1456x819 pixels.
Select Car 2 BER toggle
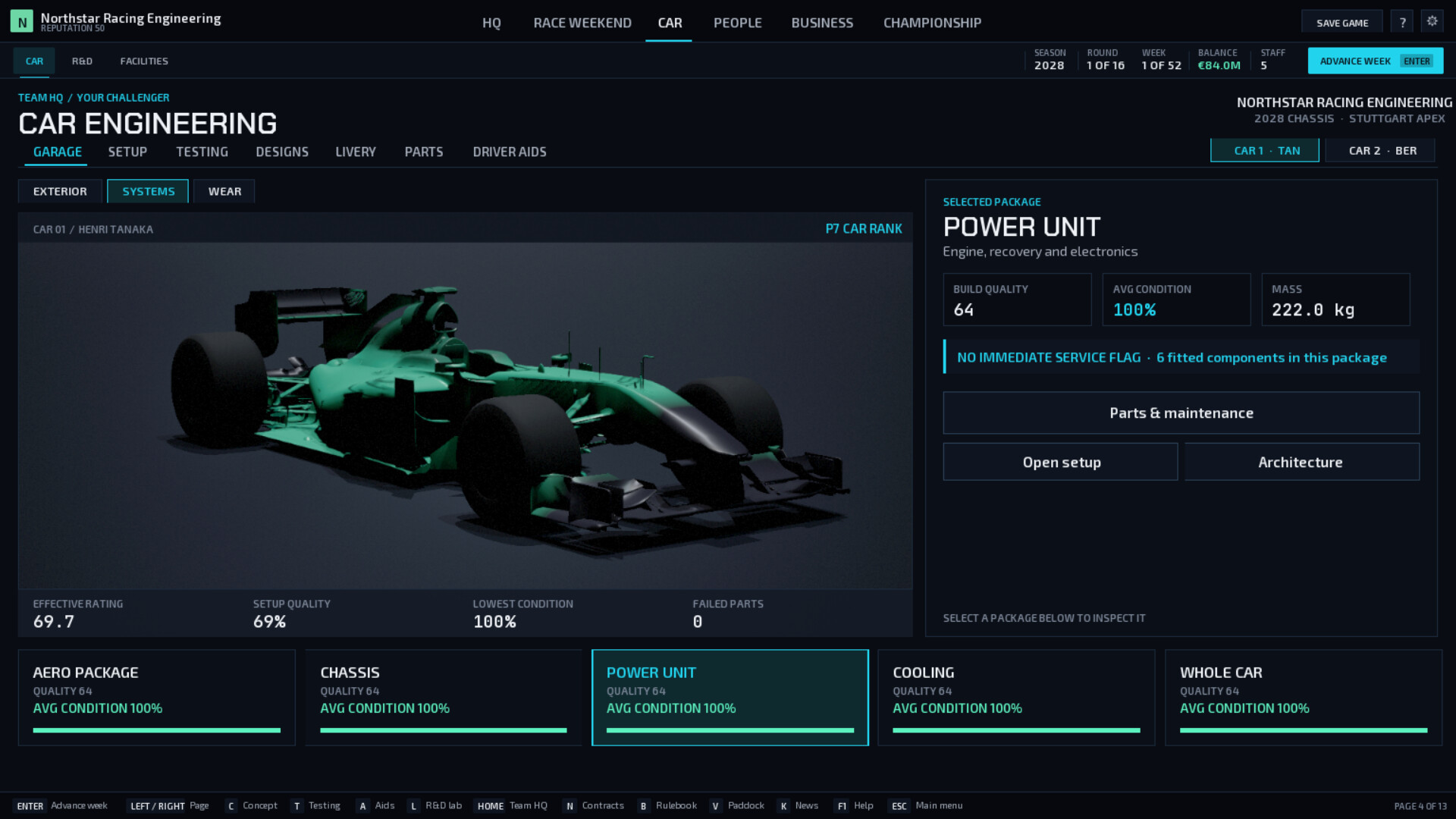(x=1380, y=150)
